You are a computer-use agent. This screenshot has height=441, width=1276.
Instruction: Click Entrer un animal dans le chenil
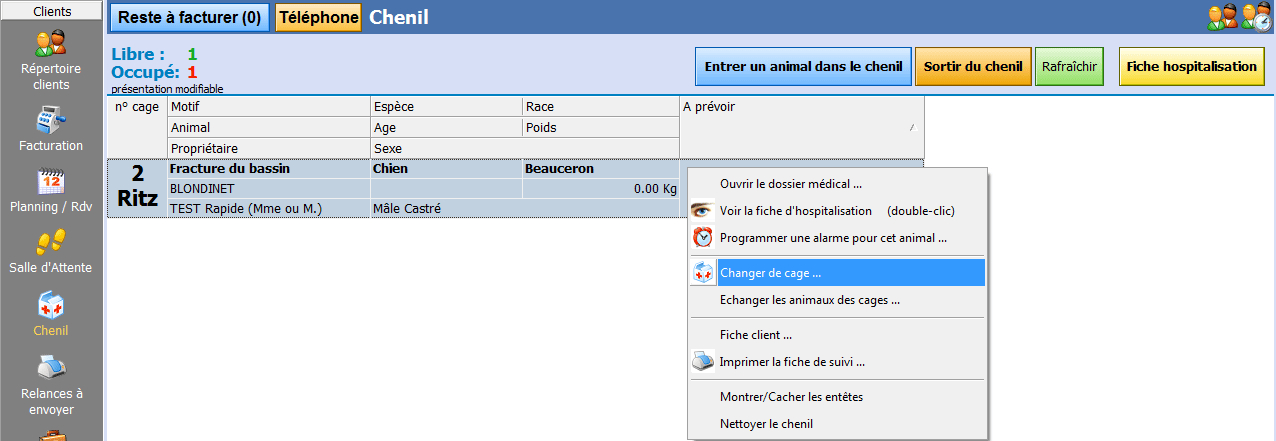pos(804,67)
